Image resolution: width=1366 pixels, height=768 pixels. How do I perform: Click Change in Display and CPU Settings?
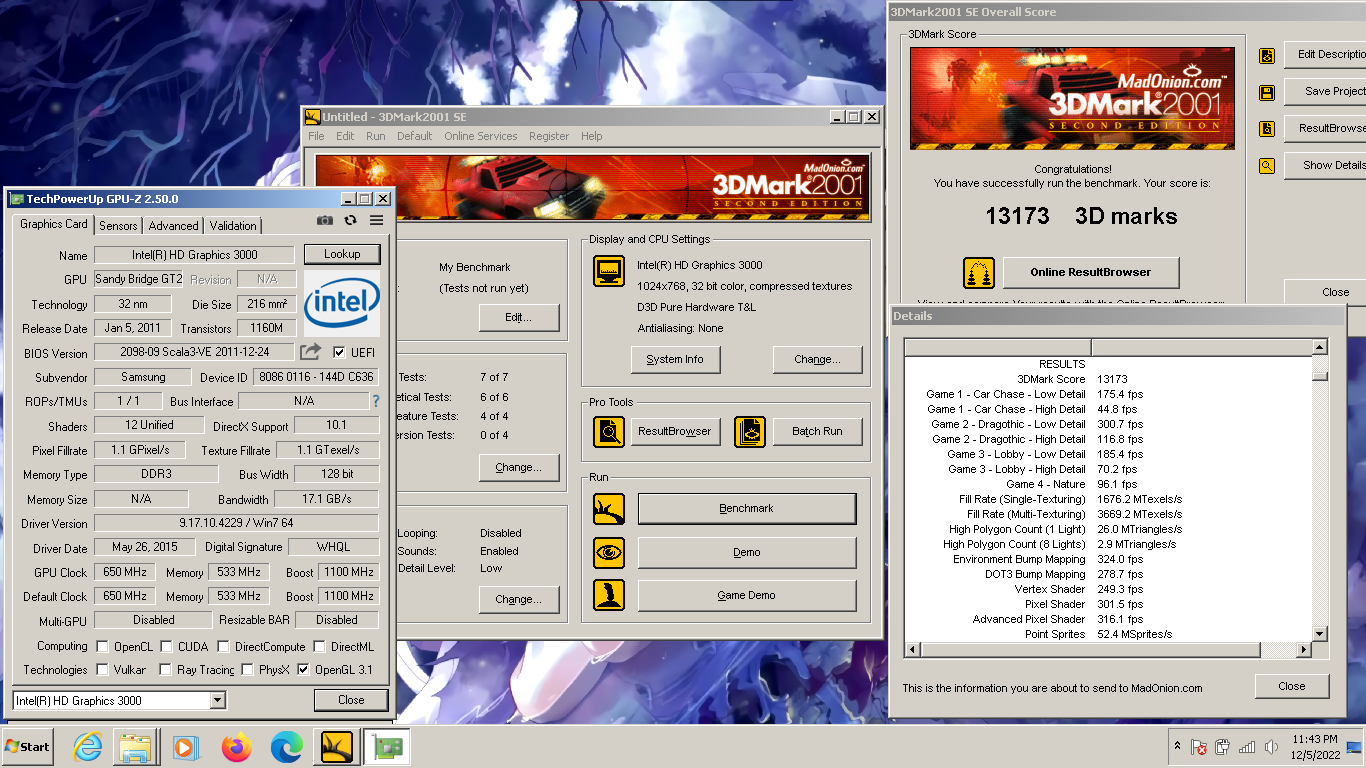click(817, 359)
